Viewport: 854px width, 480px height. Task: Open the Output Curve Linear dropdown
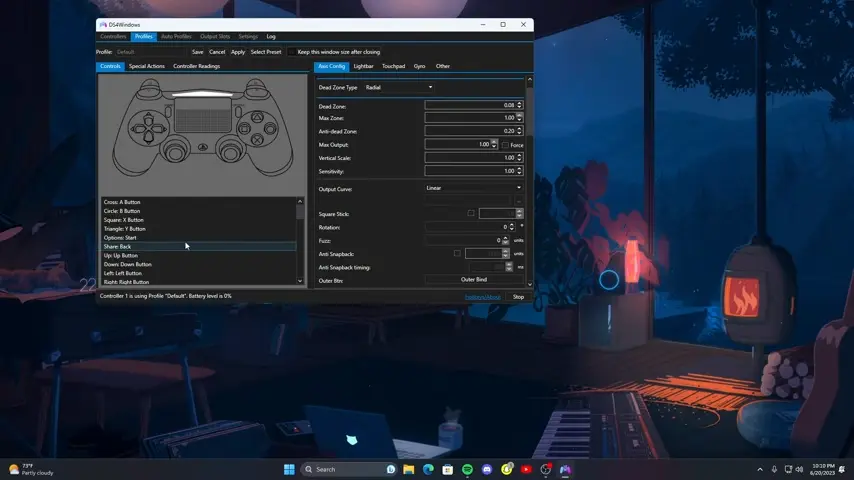[473, 188]
